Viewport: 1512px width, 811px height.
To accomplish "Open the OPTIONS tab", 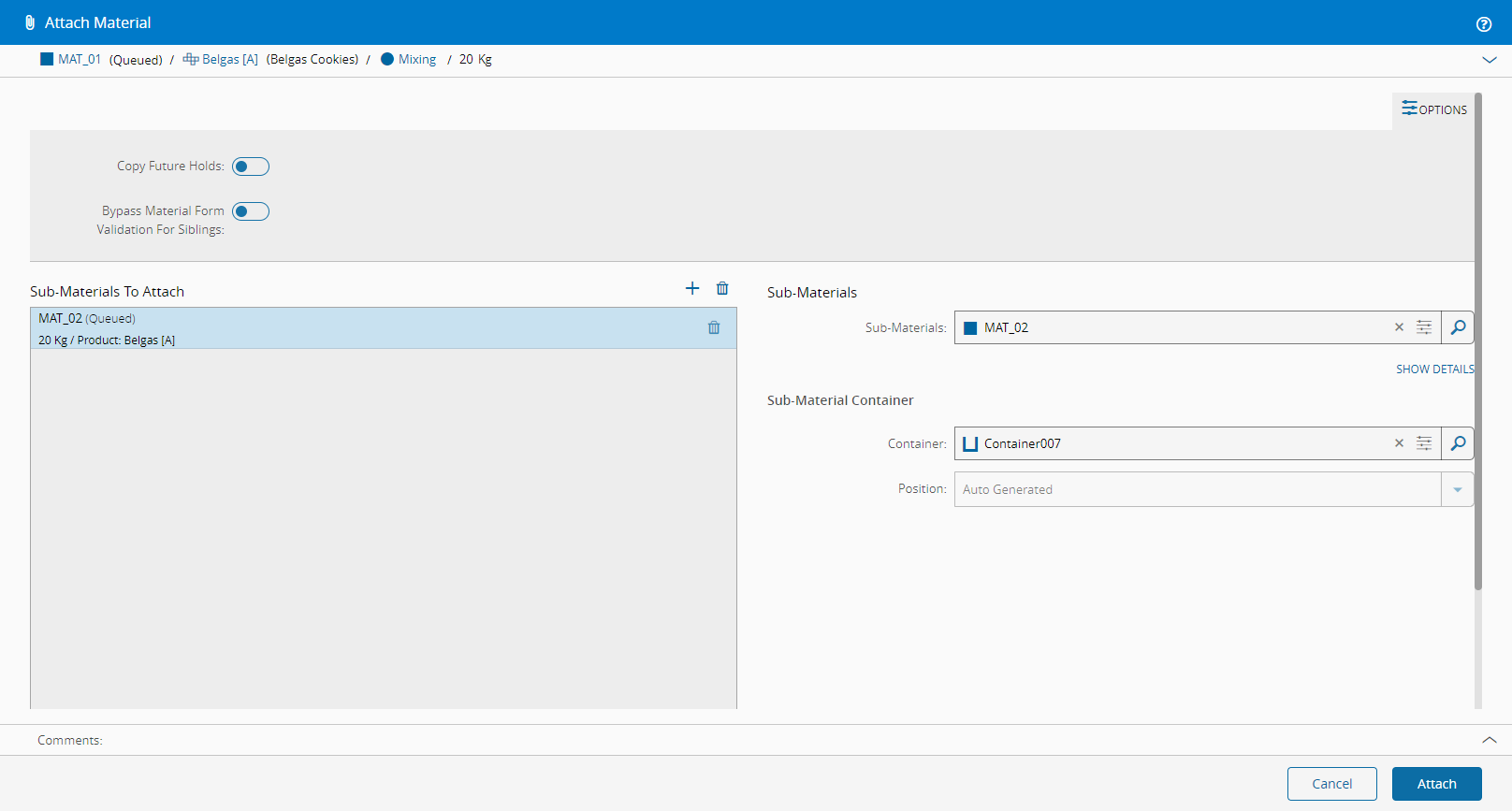I will coord(1433,109).
